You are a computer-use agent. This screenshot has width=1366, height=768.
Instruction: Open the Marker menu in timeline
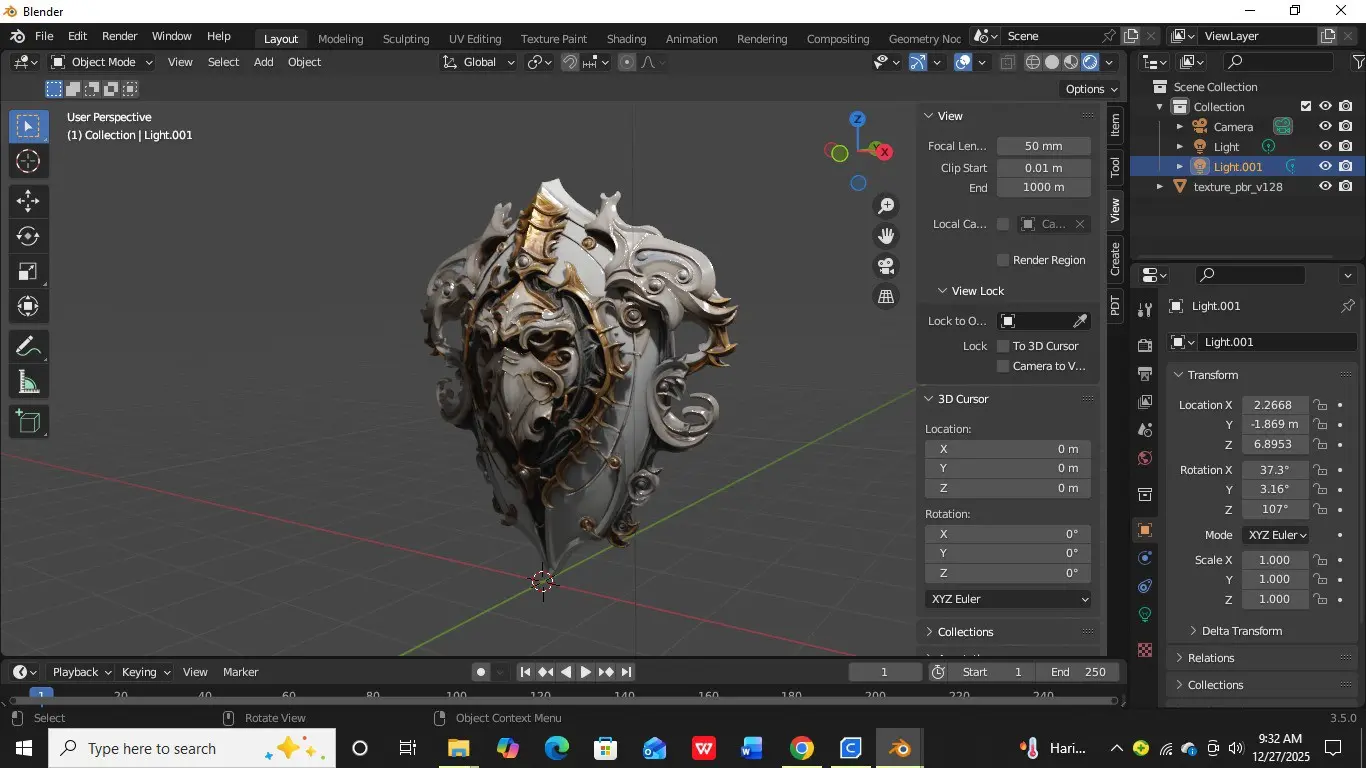click(240, 672)
